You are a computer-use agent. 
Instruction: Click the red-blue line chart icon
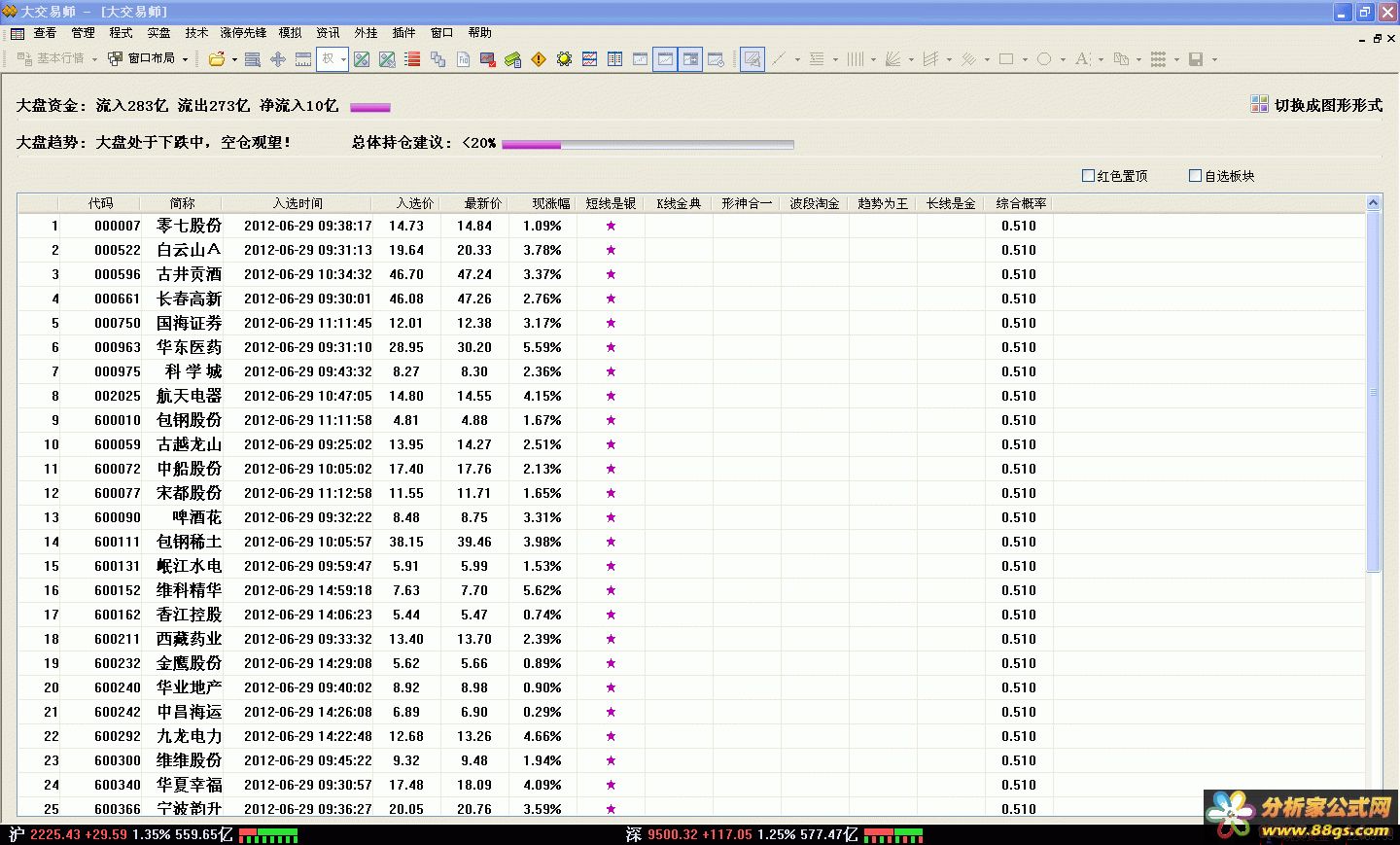[x=589, y=59]
